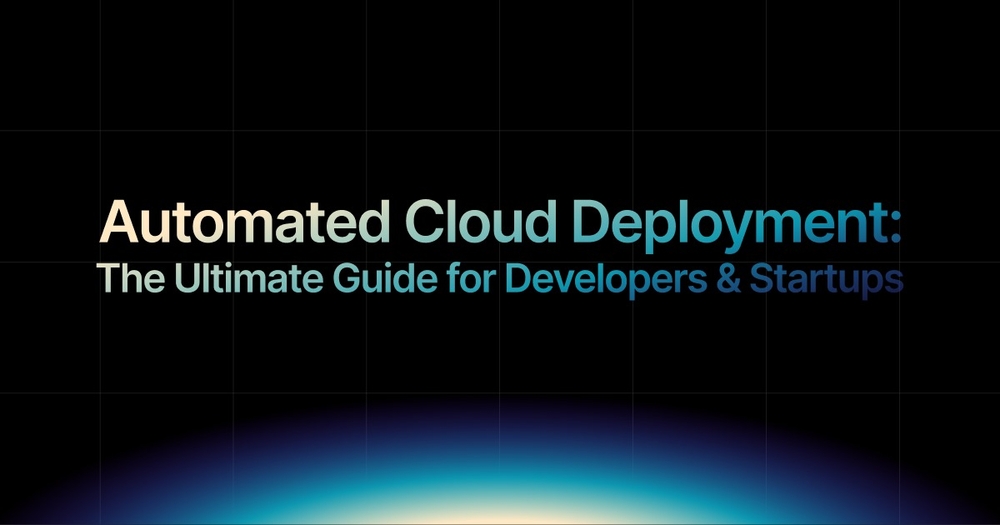
Task: Click the subtitle 'The Ultimate Guide for Developers & Startups'
Action: (500, 280)
